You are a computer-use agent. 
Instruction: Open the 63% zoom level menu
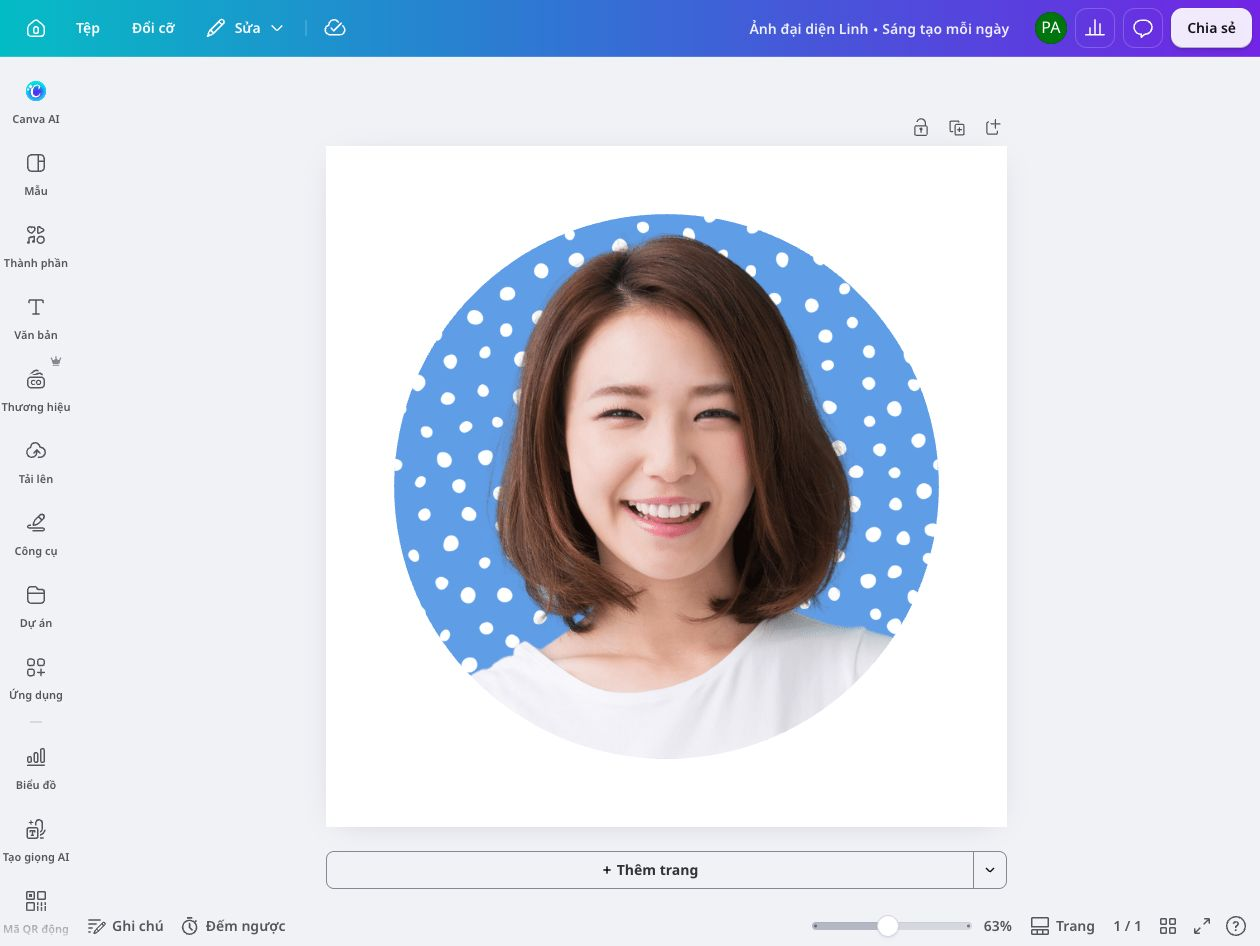pos(998,926)
